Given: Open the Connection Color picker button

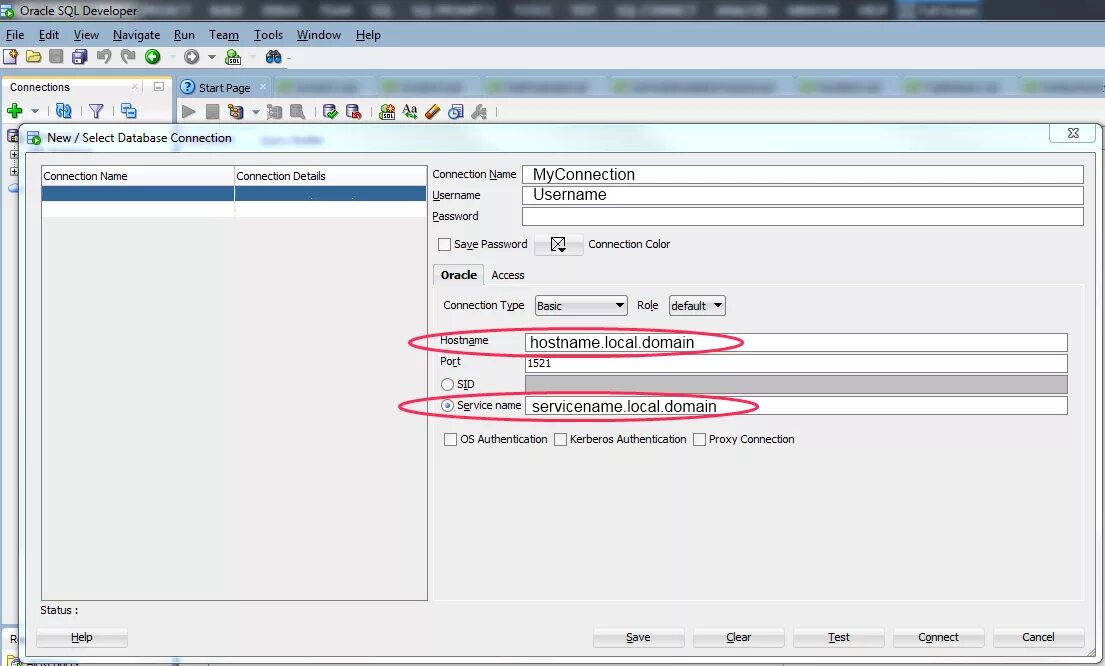Looking at the screenshot, I should (558, 245).
